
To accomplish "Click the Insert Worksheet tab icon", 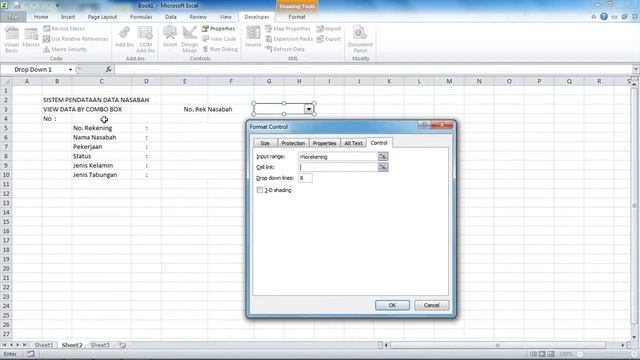I will [122, 345].
